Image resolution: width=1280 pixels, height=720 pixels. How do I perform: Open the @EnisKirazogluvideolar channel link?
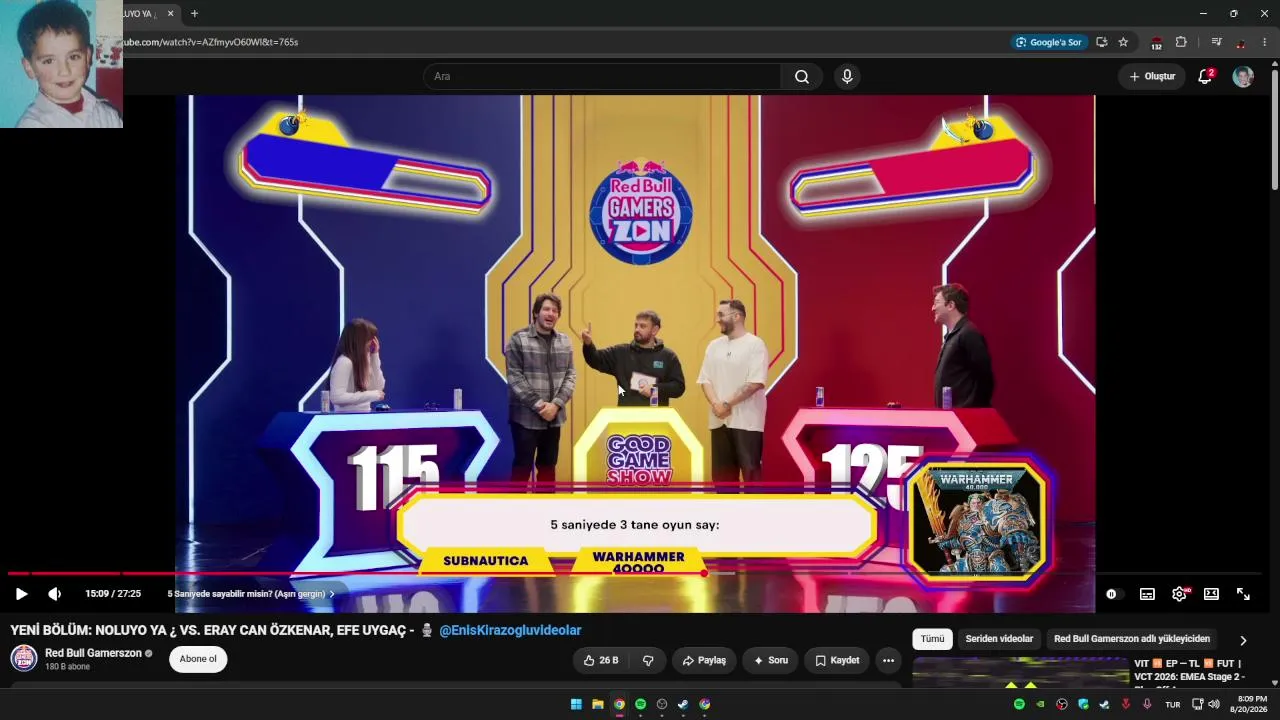coord(510,630)
